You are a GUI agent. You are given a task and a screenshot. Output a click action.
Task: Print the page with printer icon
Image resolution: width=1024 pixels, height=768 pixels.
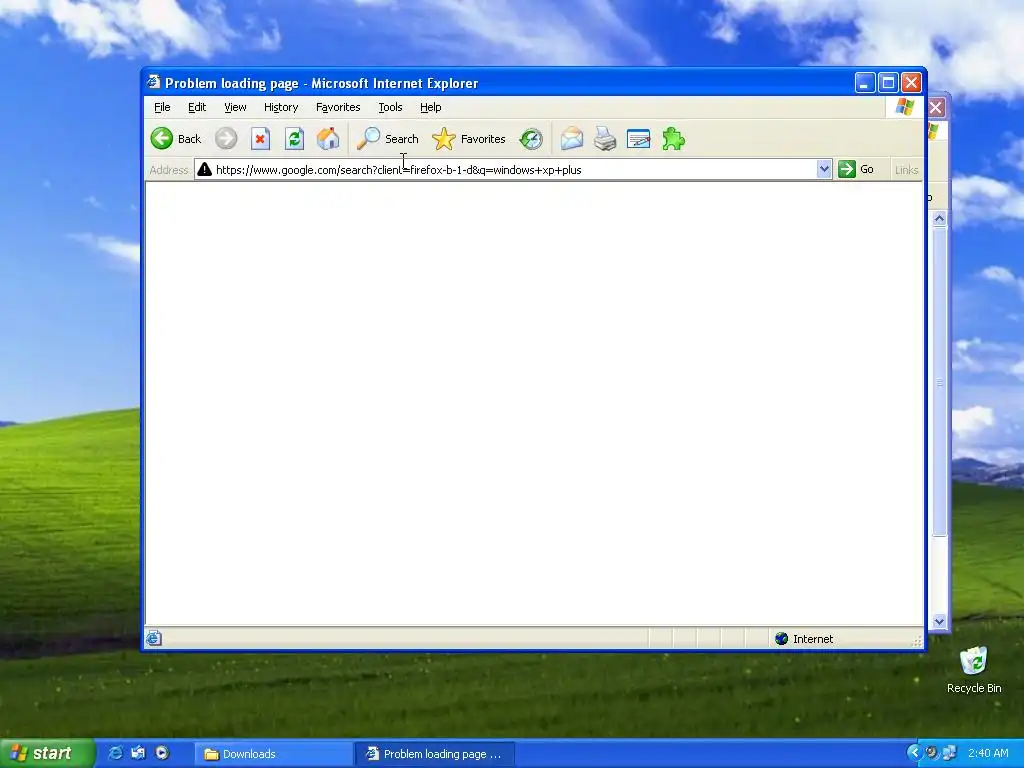click(x=605, y=138)
